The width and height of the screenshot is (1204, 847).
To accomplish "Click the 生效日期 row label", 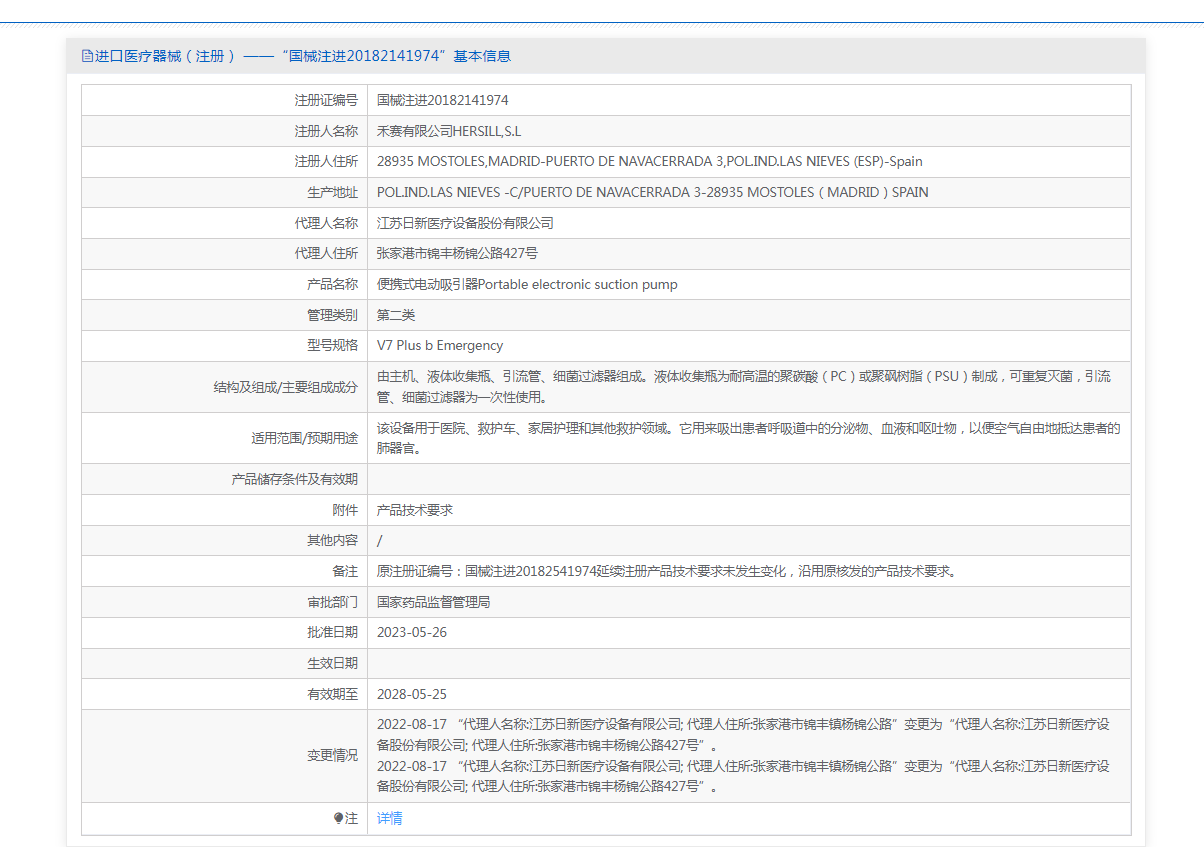I will click(x=332, y=663).
